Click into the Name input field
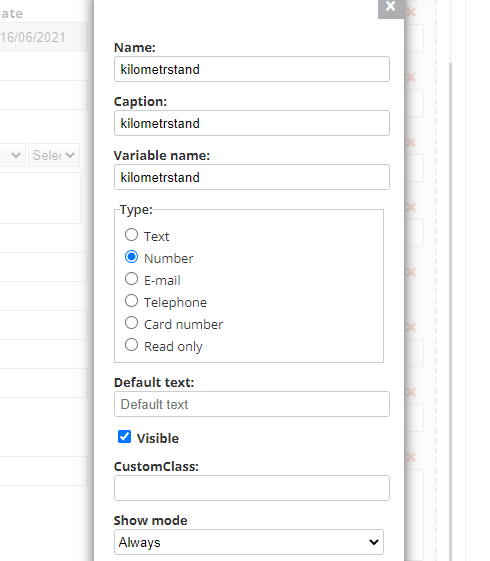490x561 pixels. click(252, 69)
